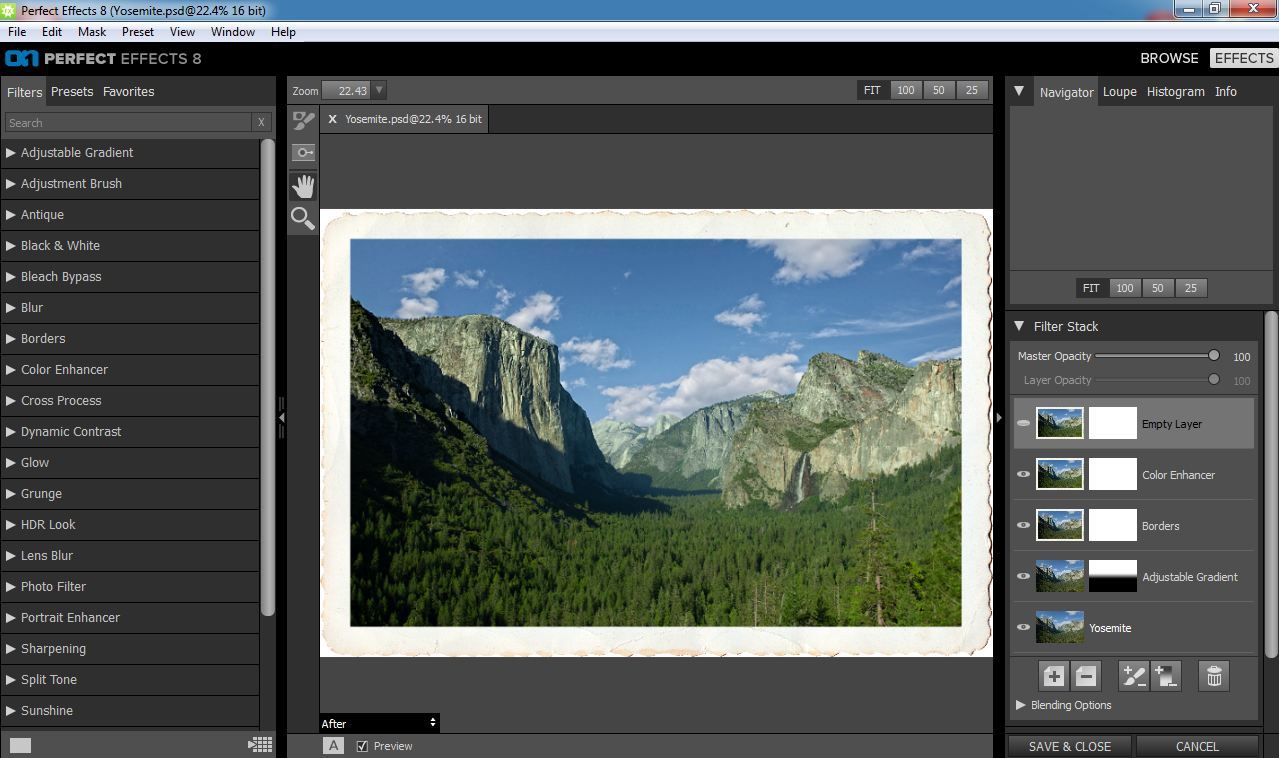The image size is (1279, 758).
Task: Click the SAVE & CLOSE button
Action: coord(1069,746)
